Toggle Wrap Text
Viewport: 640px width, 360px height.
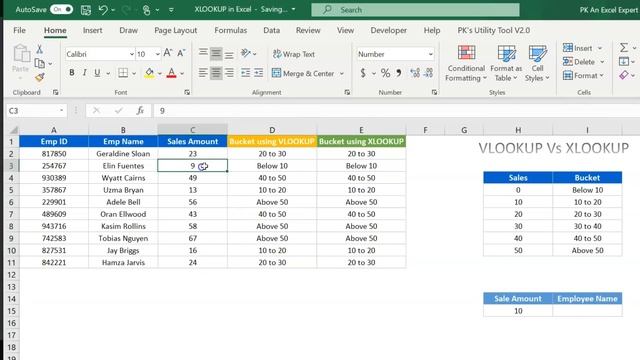click(x=294, y=54)
